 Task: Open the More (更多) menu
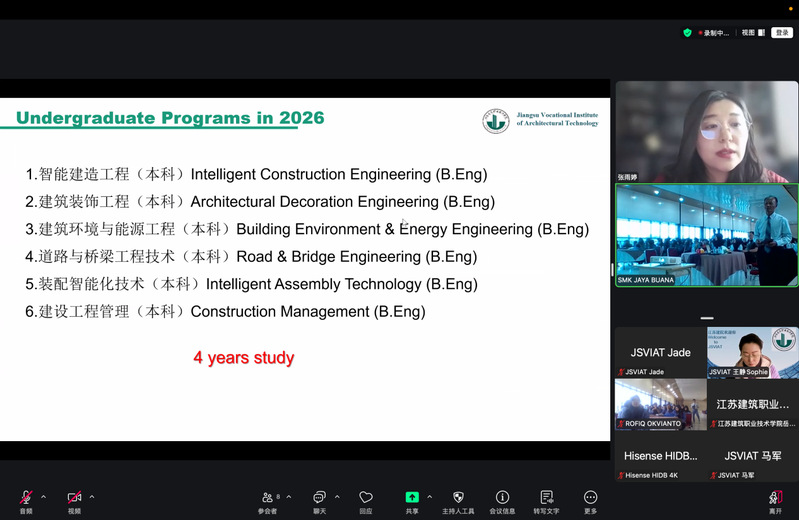[590, 498]
